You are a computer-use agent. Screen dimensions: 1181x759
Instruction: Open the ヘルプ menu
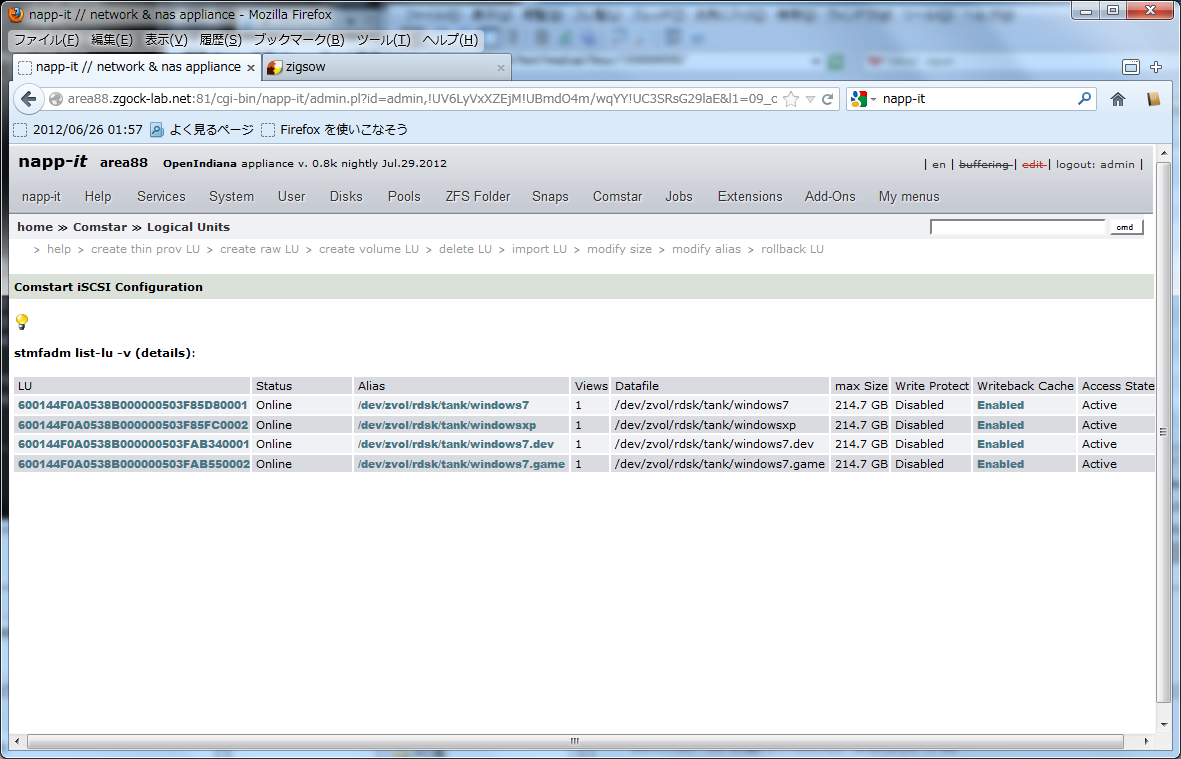[450, 40]
